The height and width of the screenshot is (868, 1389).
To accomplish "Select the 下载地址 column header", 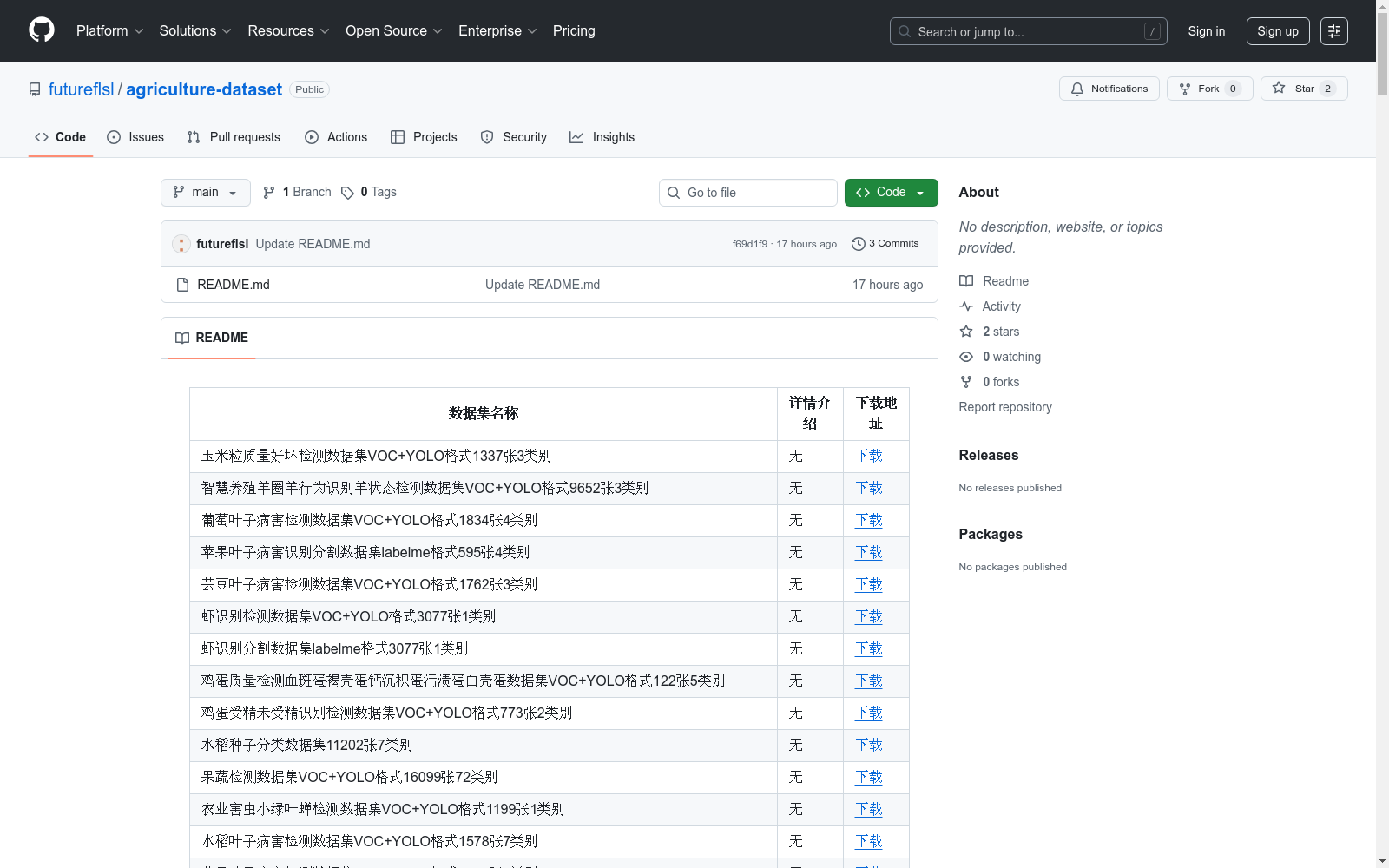I will point(876,414).
